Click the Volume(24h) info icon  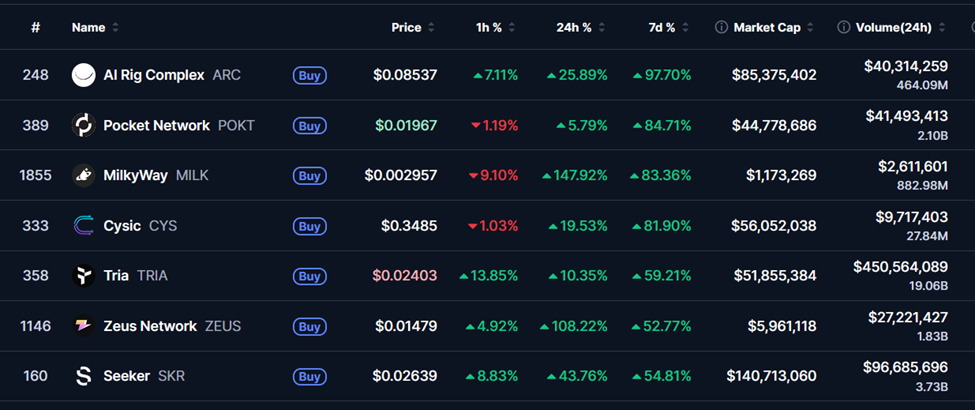(843, 27)
